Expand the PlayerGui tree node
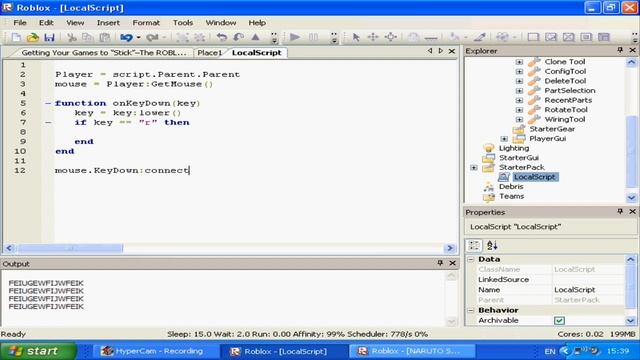The width and height of the screenshot is (640, 360). click(x=504, y=139)
